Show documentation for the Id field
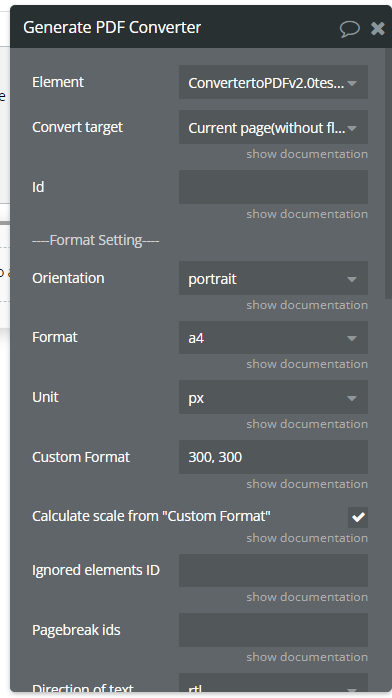392x698 pixels. [307, 214]
